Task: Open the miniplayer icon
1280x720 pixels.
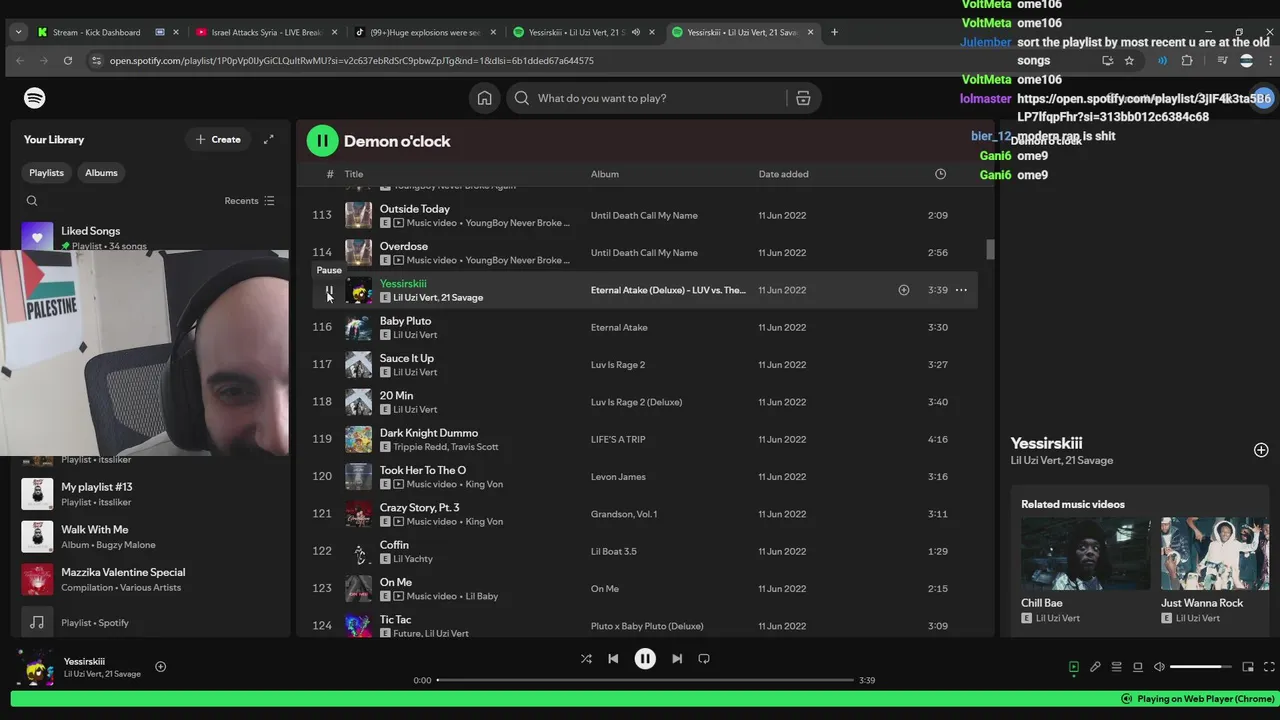Action: pyautogui.click(x=1248, y=667)
